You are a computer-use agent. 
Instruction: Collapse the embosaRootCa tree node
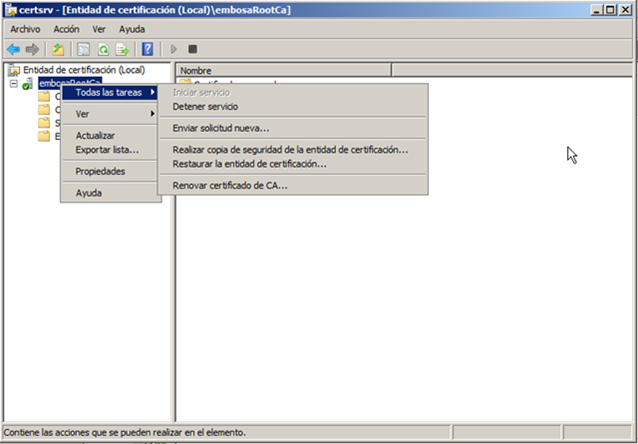coord(13,84)
